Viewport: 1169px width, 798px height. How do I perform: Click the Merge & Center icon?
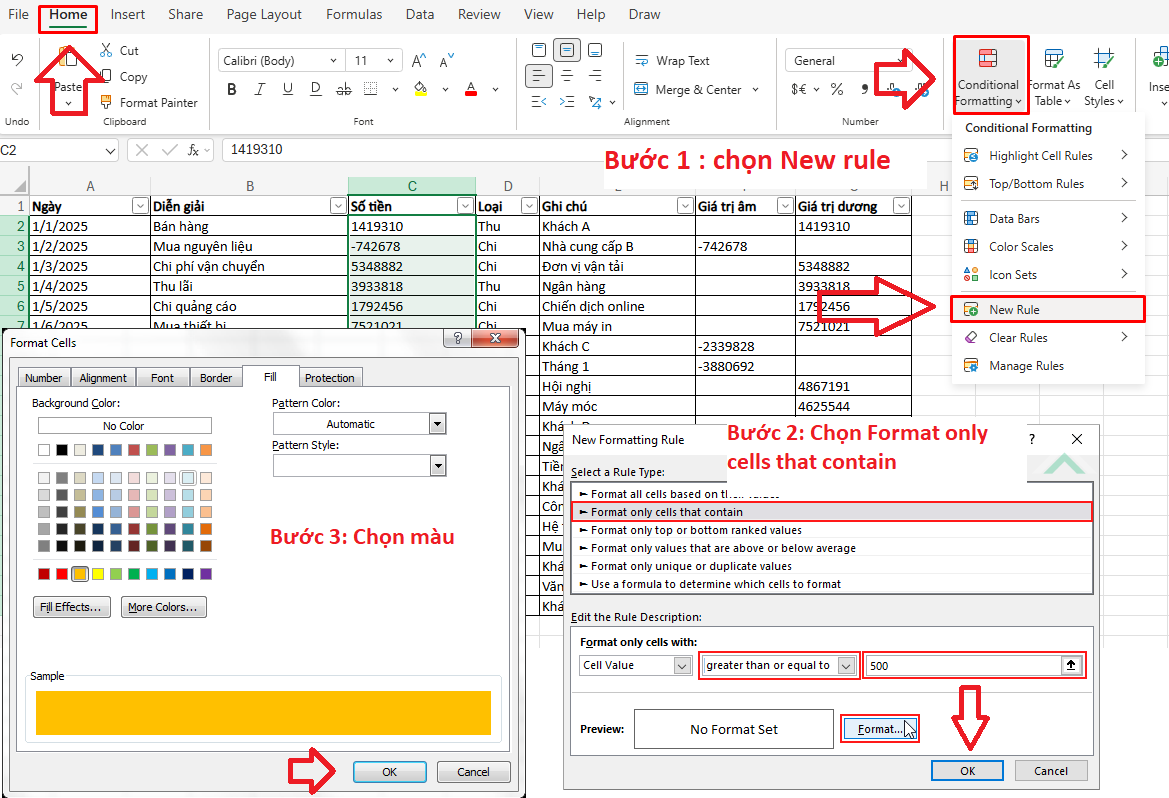640,89
